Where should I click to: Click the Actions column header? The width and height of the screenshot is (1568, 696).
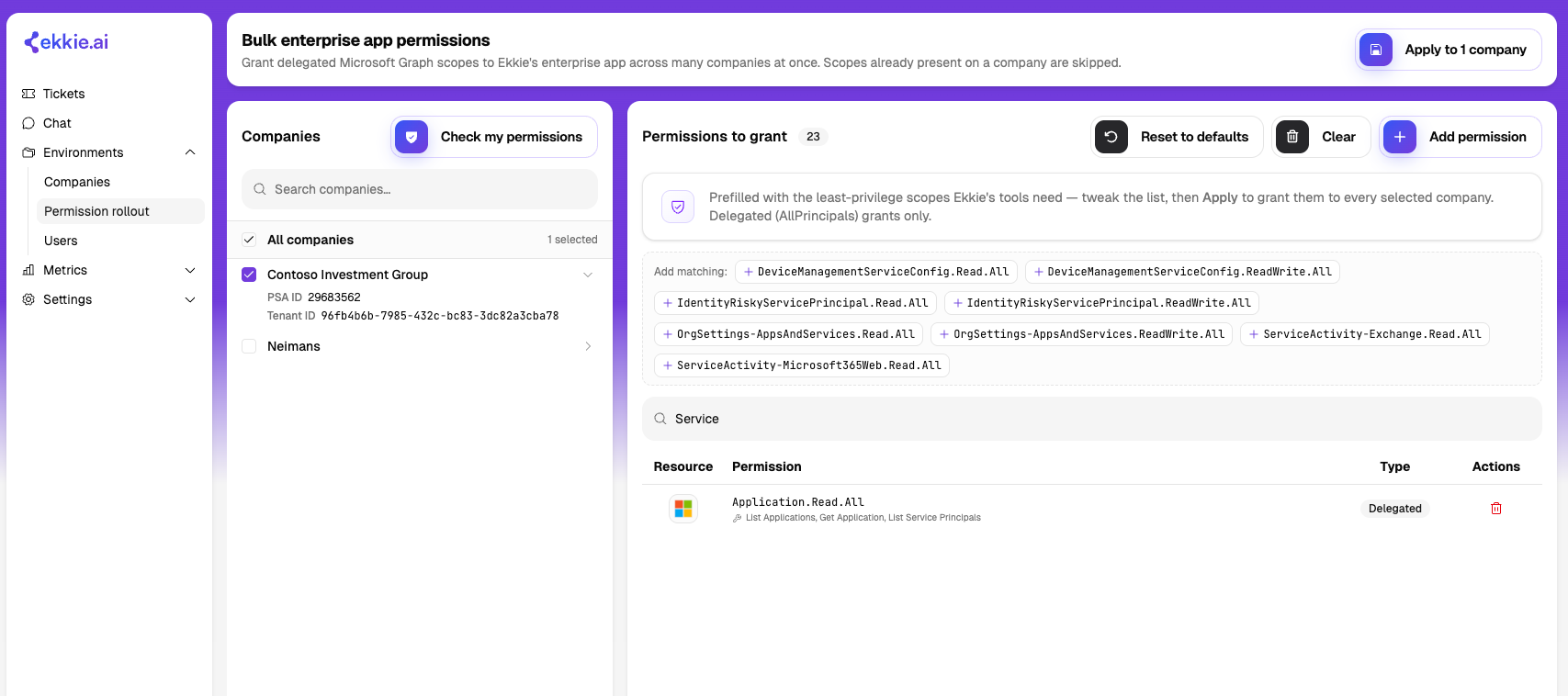coord(1496,466)
